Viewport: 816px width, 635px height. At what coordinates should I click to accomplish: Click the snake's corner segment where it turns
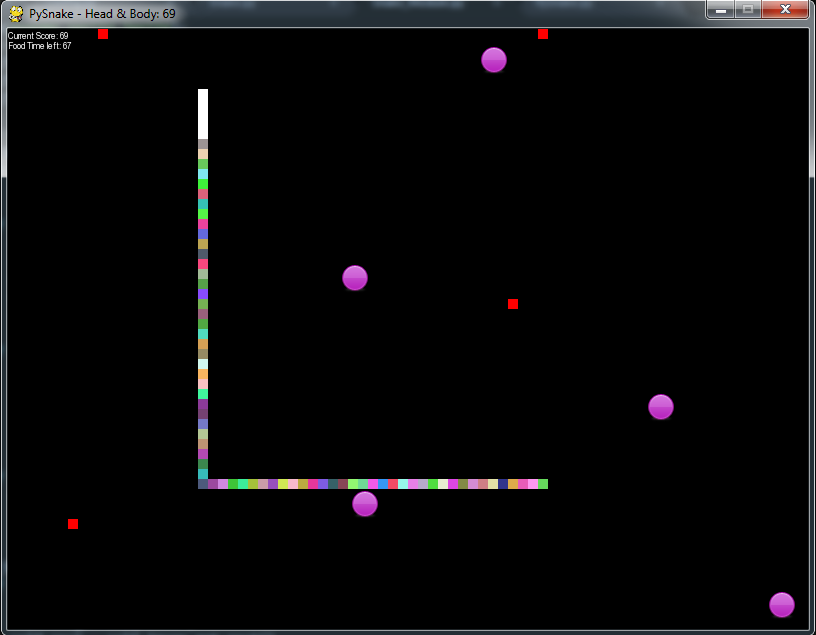point(203,484)
